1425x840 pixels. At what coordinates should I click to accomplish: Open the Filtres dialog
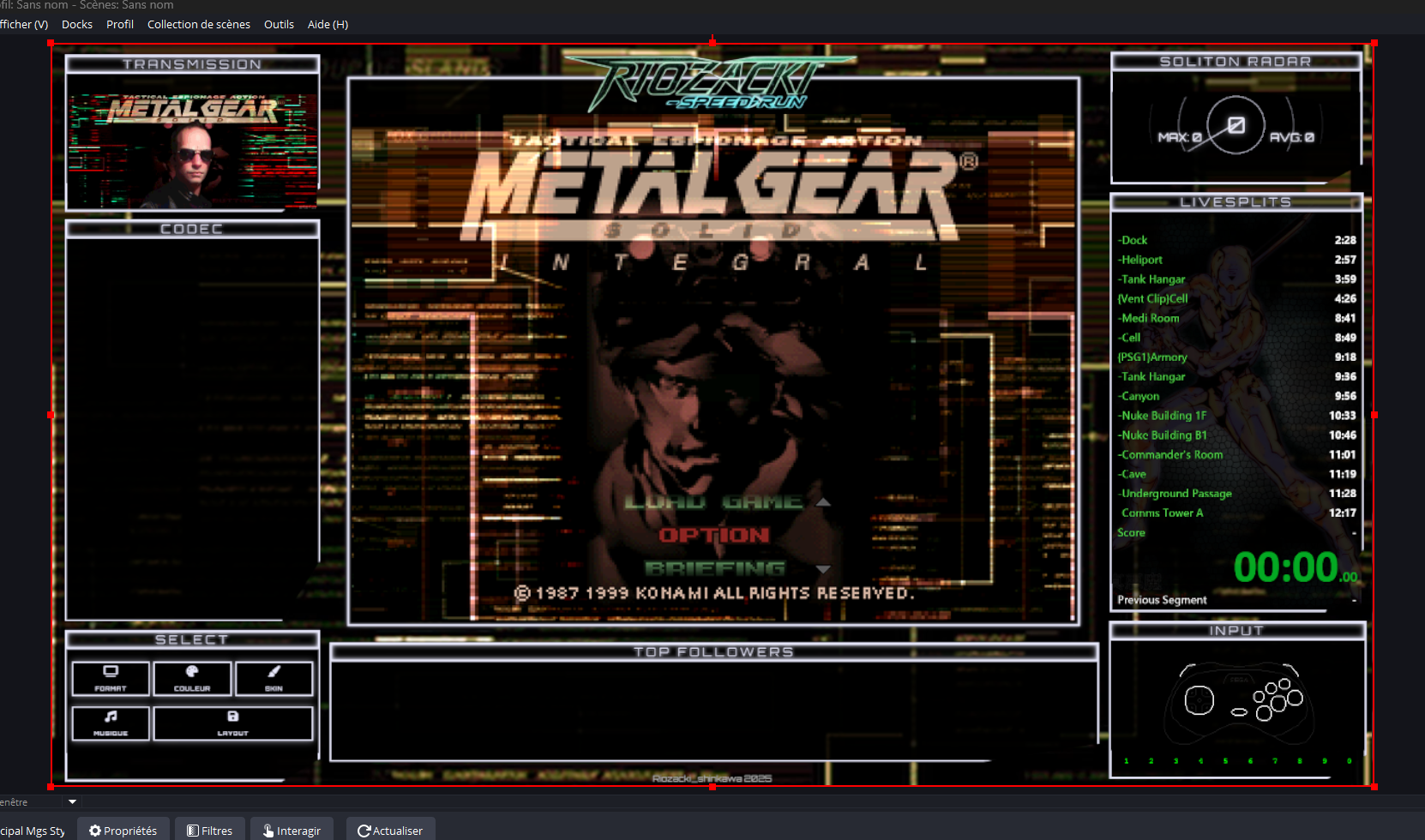210,830
